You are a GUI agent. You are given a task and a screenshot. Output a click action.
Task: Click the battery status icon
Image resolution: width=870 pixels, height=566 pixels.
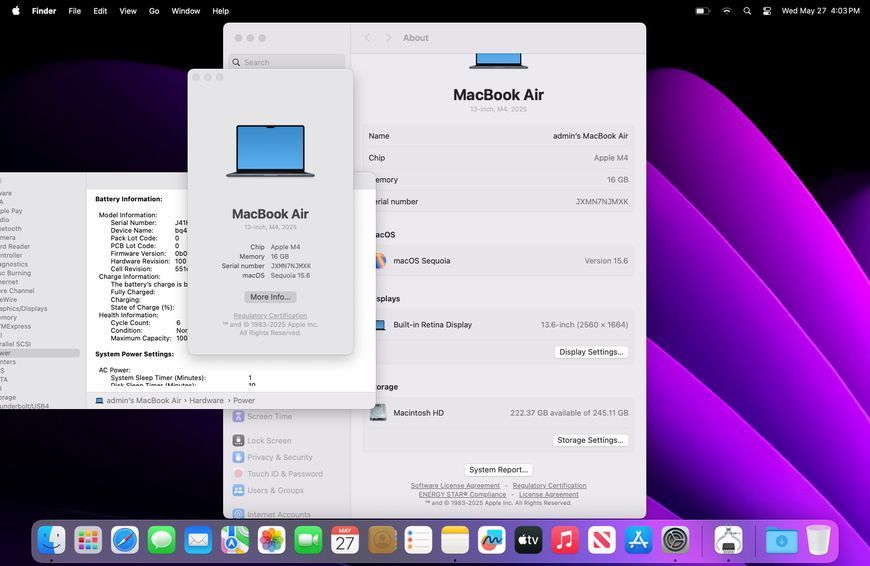[x=702, y=11]
